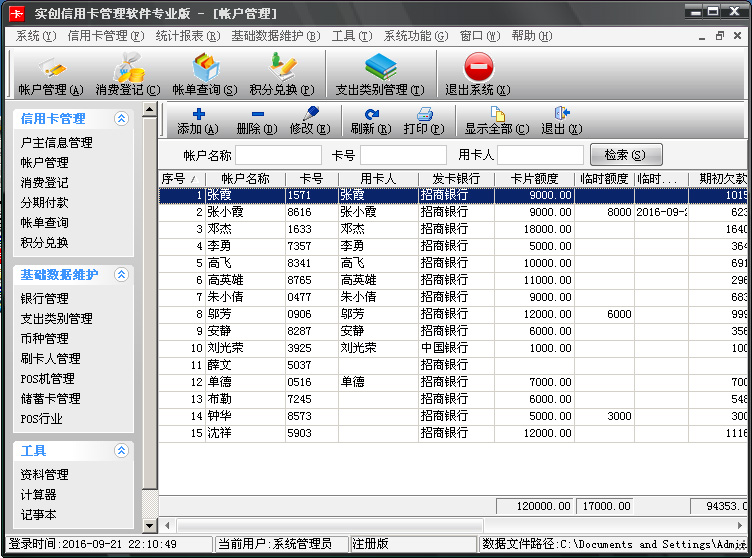
Task: Open 支出类别管理 from the toolbar
Action: [380, 74]
